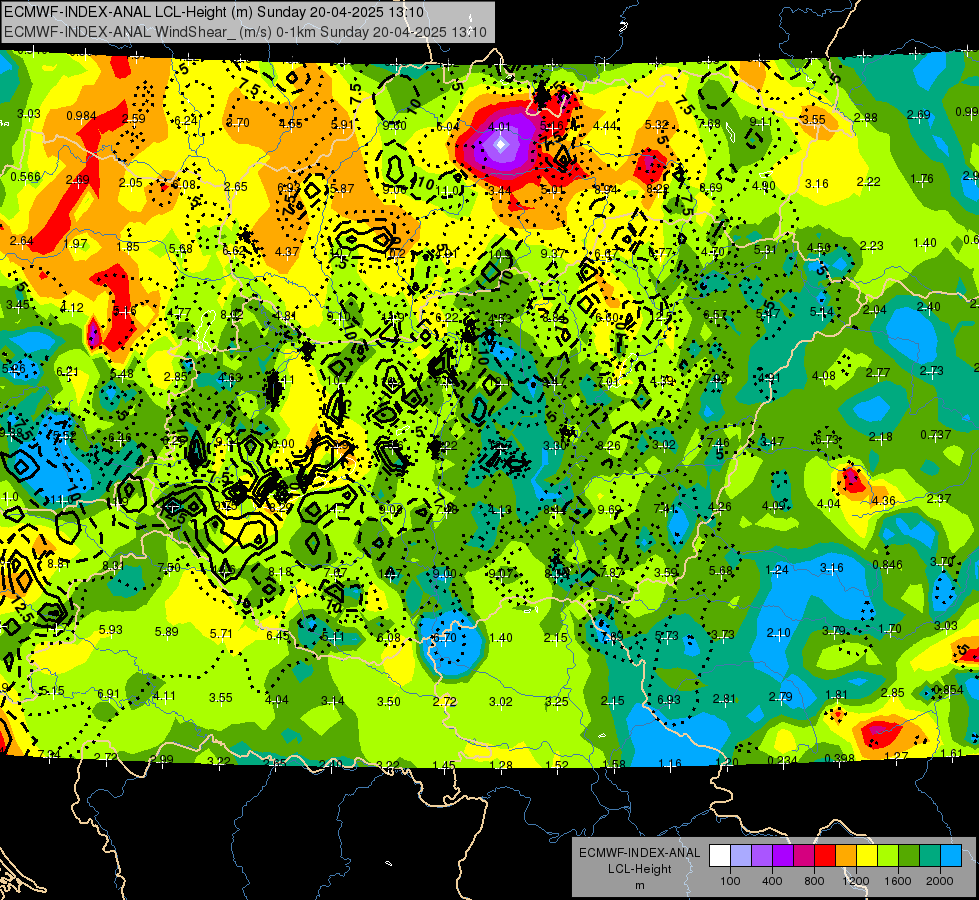Click the unit label m in legend
The image size is (979, 900).
639,886
